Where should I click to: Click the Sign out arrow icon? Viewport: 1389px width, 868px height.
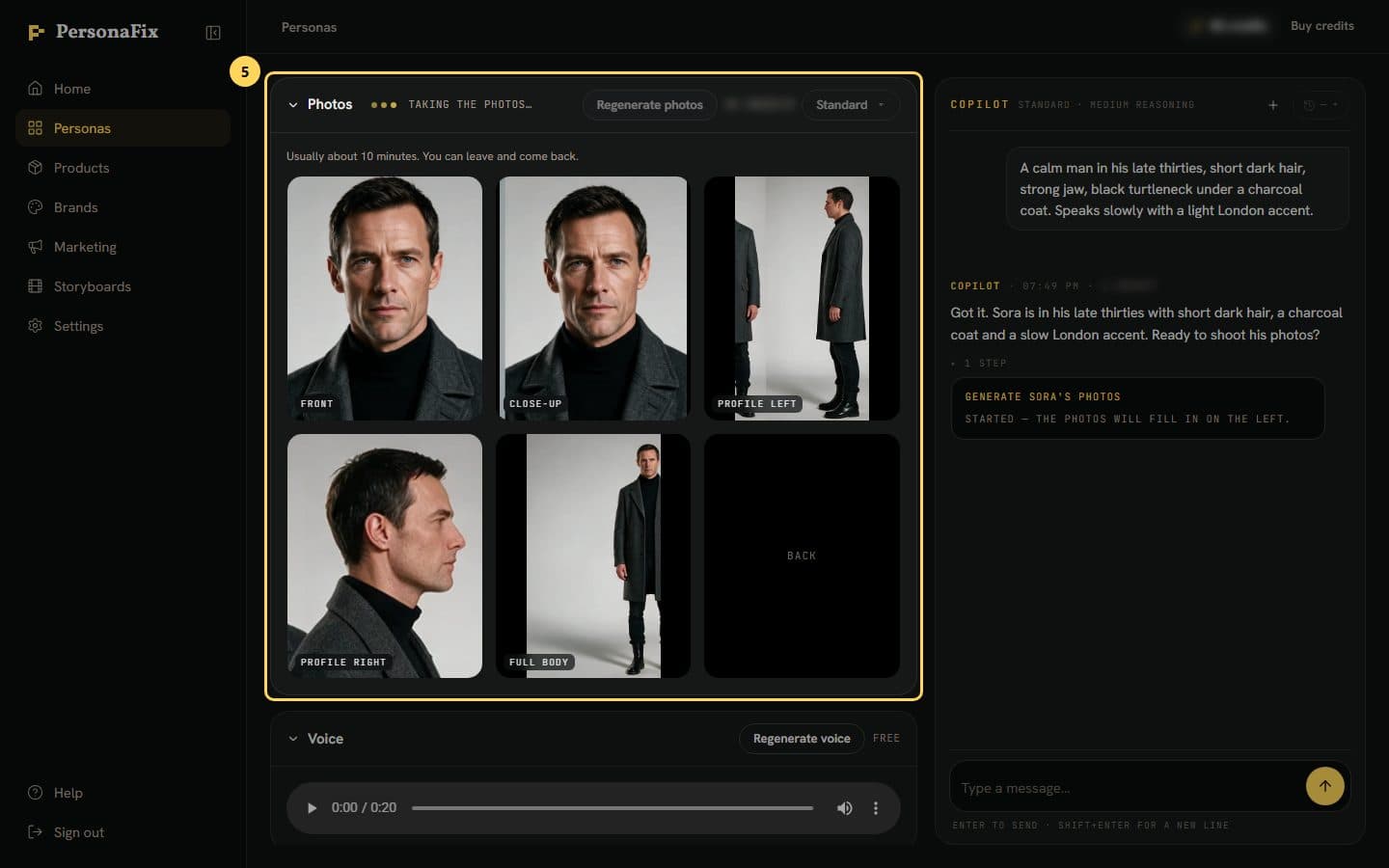[36, 832]
